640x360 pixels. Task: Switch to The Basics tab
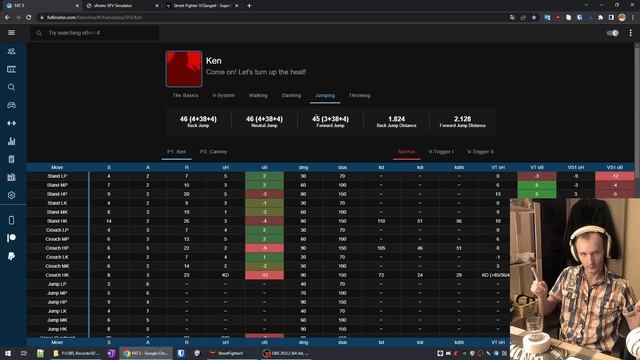tap(185, 96)
